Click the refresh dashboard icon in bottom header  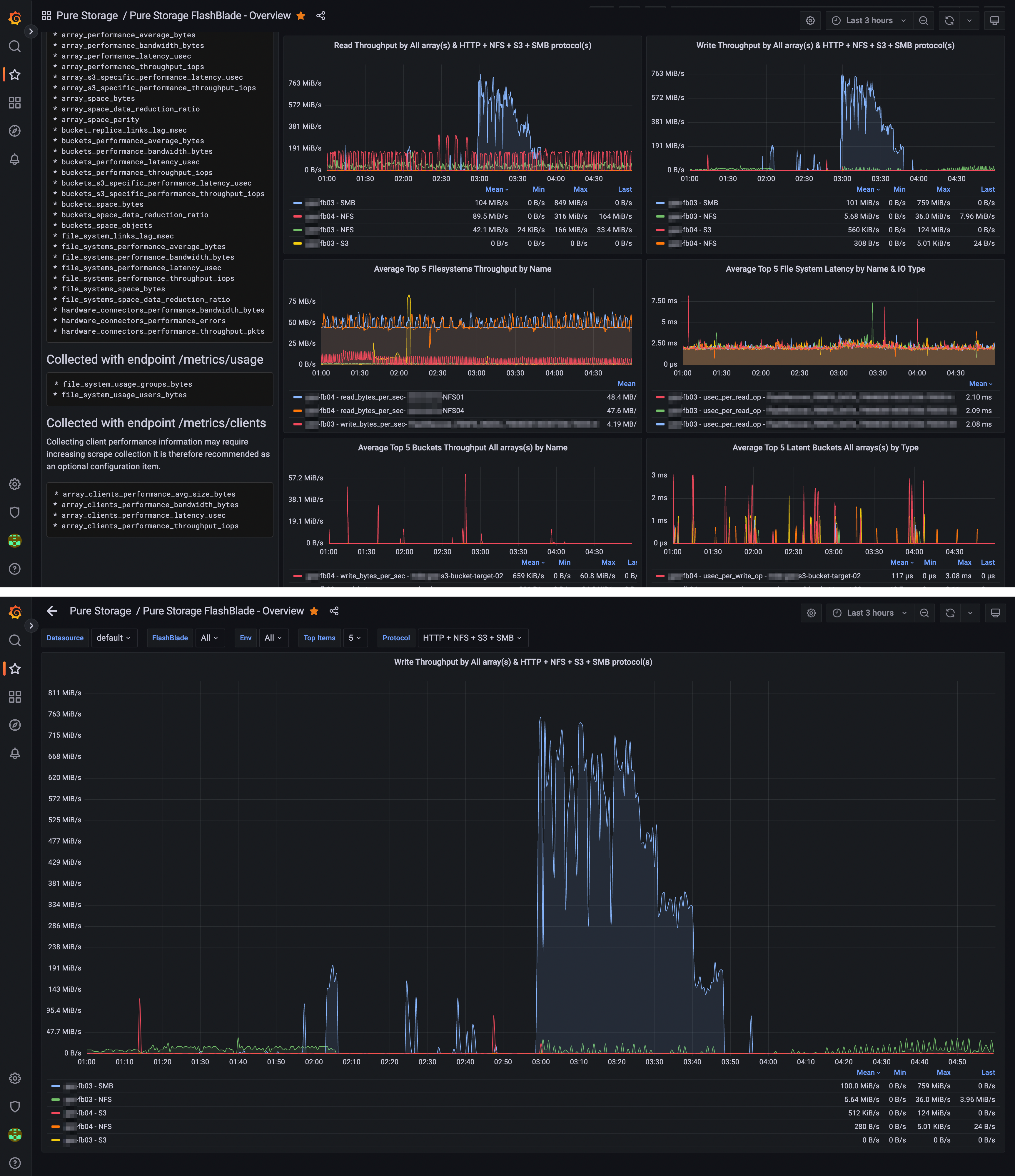point(950,613)
